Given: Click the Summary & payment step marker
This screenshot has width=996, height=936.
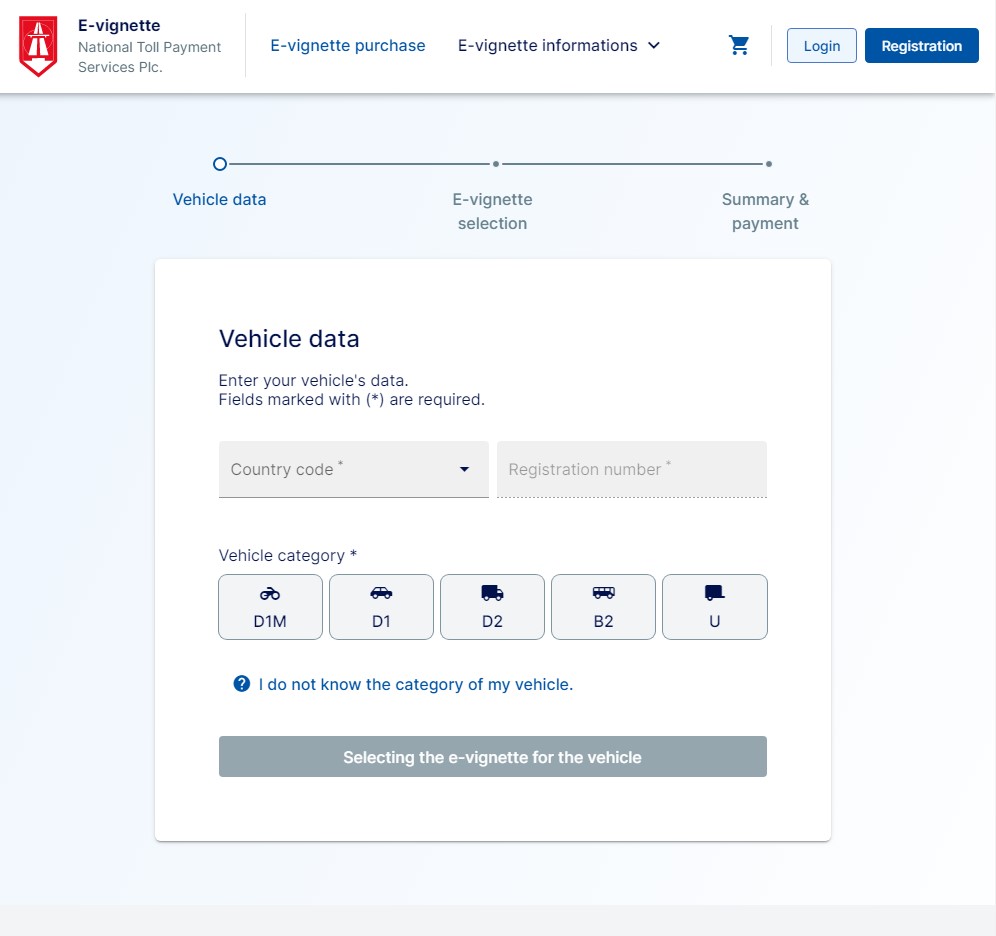Looking at the screenshot, I should click(768, 164).
